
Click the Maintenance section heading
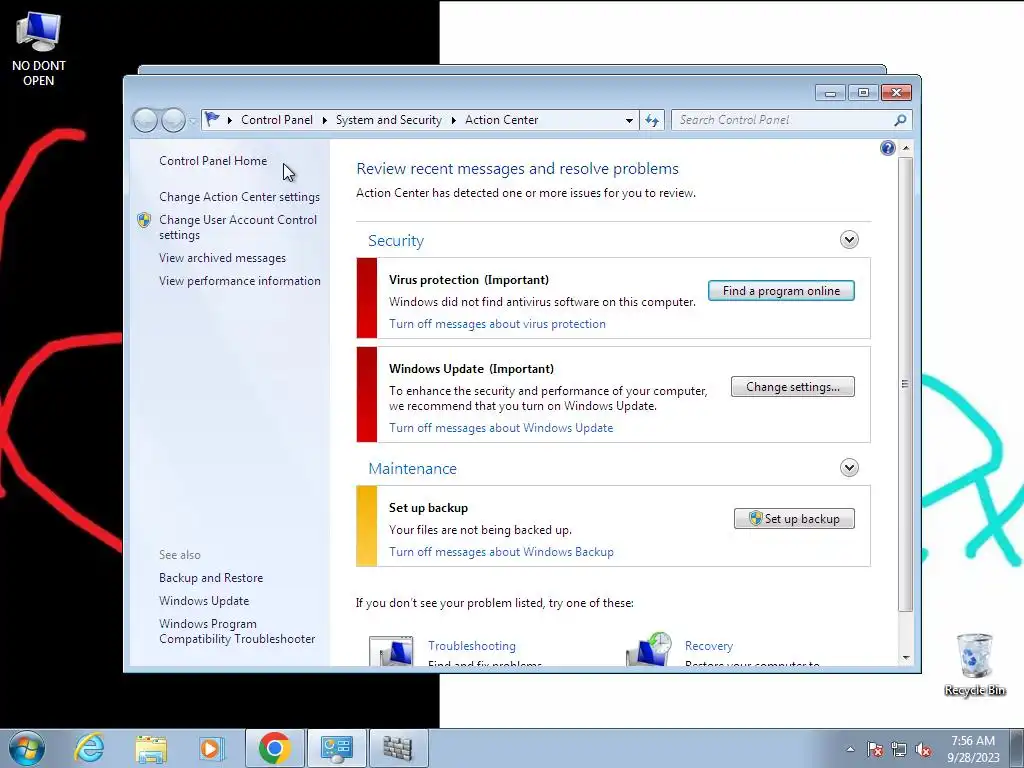[x=412, y=468]
